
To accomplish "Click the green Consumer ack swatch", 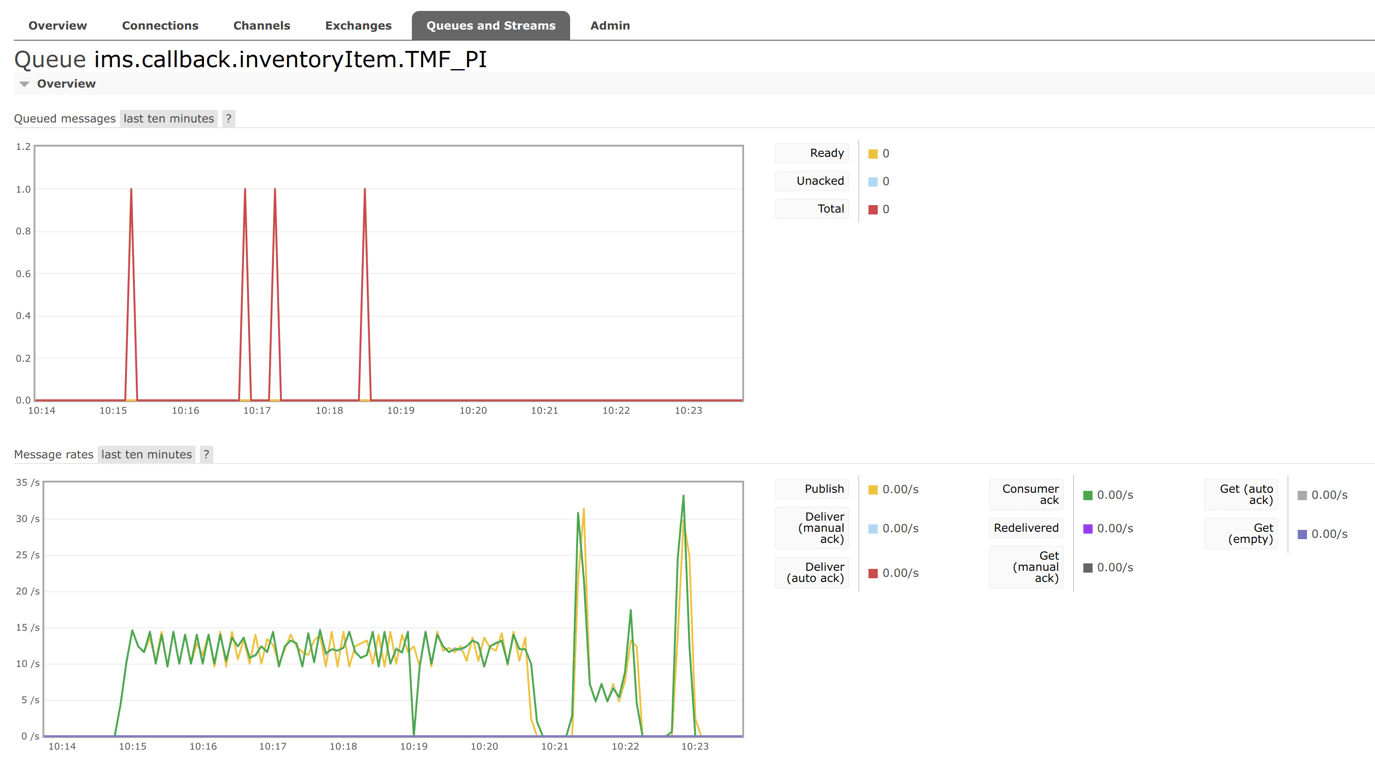I will coord(1088,495).
